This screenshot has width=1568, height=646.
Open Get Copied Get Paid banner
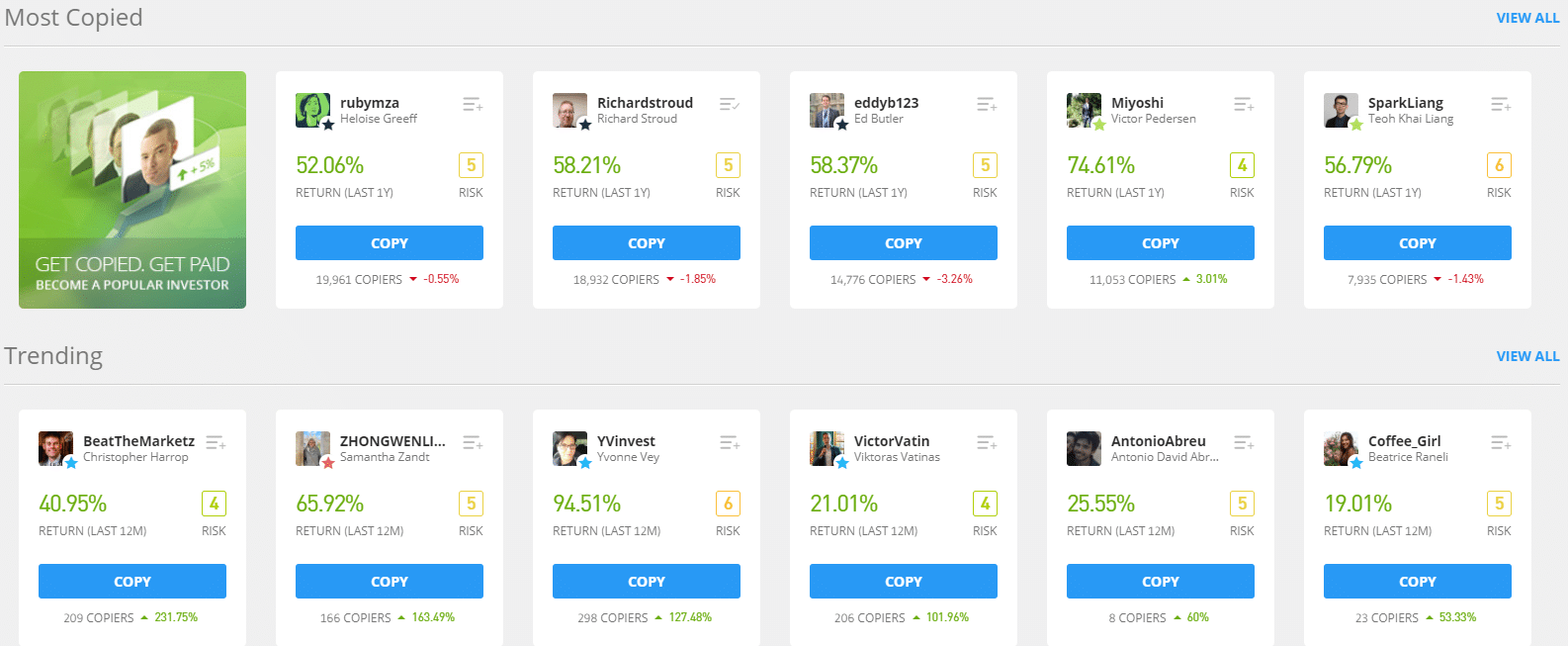click(x=132, y=190)
